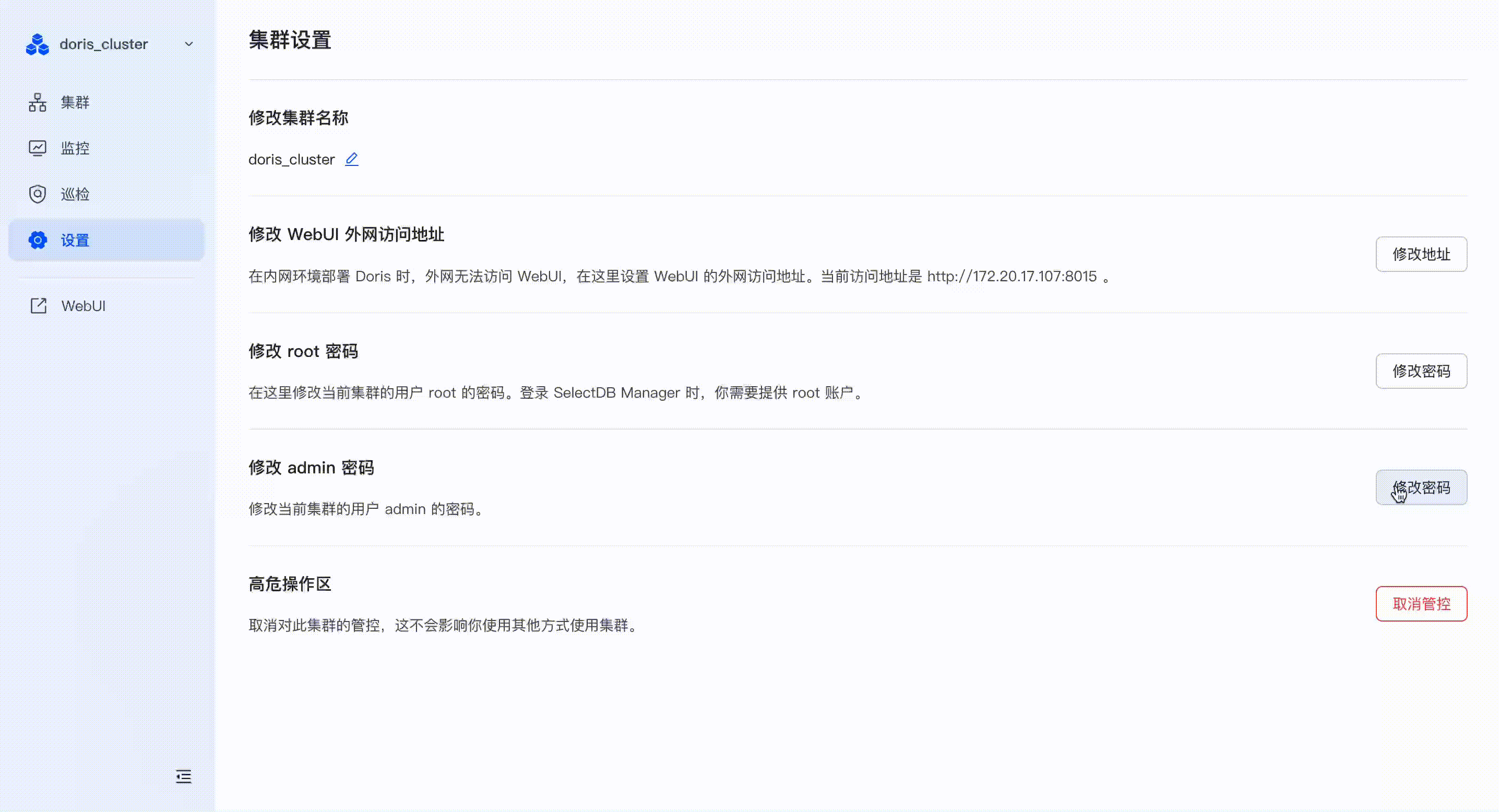1499x812 pixels.
Task: Click the doris_cluster logo icon
Action: (37, 44)
